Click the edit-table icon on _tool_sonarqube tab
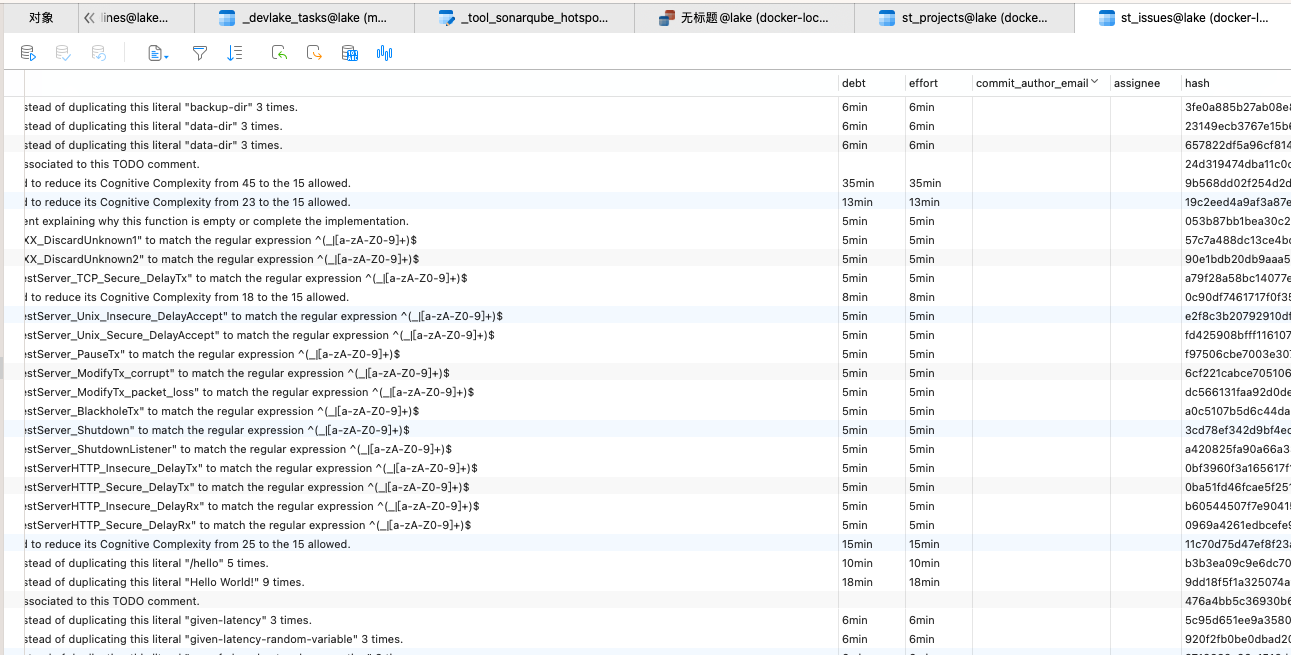This screenshot has width=1291, height=655. (x=447, y=18)
